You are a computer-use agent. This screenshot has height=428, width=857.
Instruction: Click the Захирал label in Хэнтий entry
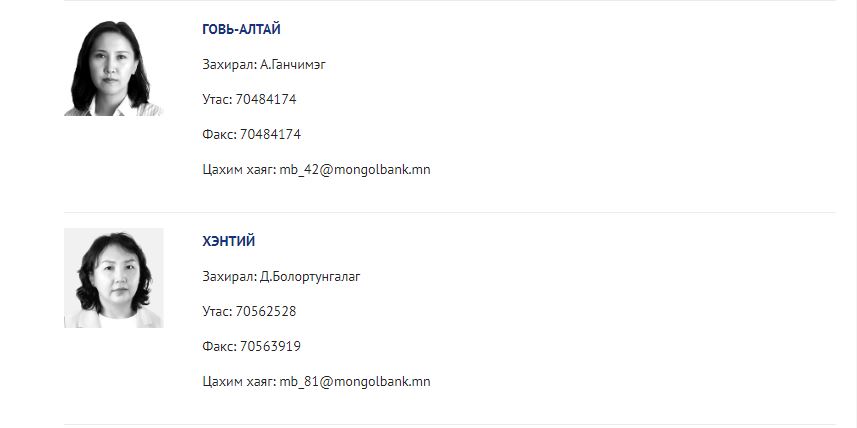click(x=230, y=277)
